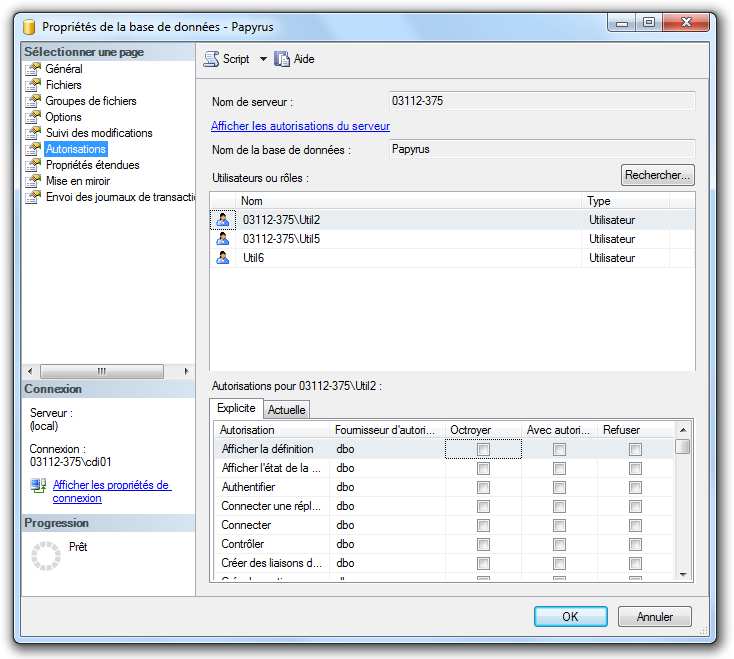
Task: Switch to the Actuelle tab
Action: click(287, 409)
